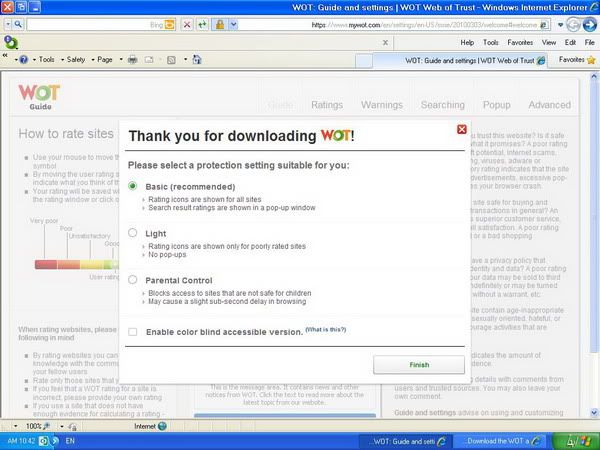This screenshot has height=450, width=600.
Task: Open the Home button dropdown arrow
Action: point(186,59)
